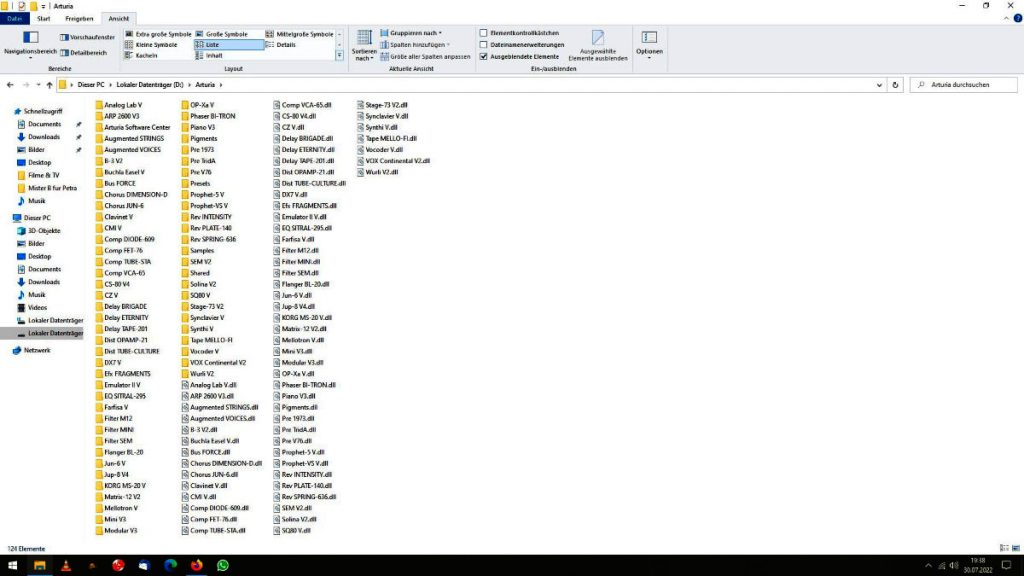Switch layout to Kleine Symbole
The height and width of the screenshot is (576, 1024).
click(151, 45)
